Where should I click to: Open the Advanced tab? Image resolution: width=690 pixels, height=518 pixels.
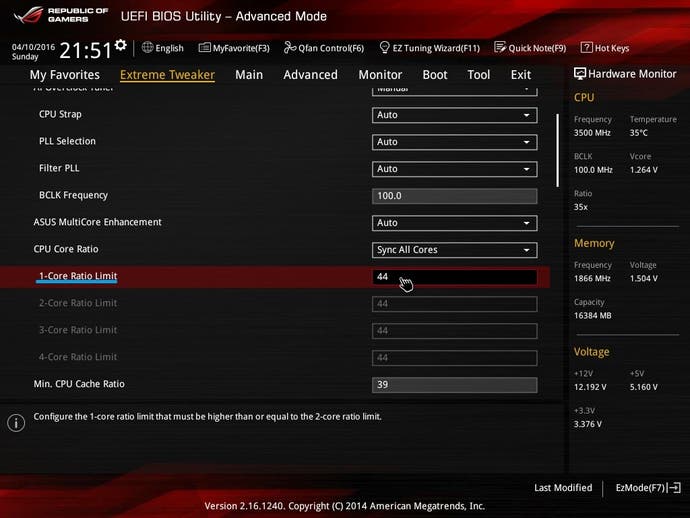311,75
